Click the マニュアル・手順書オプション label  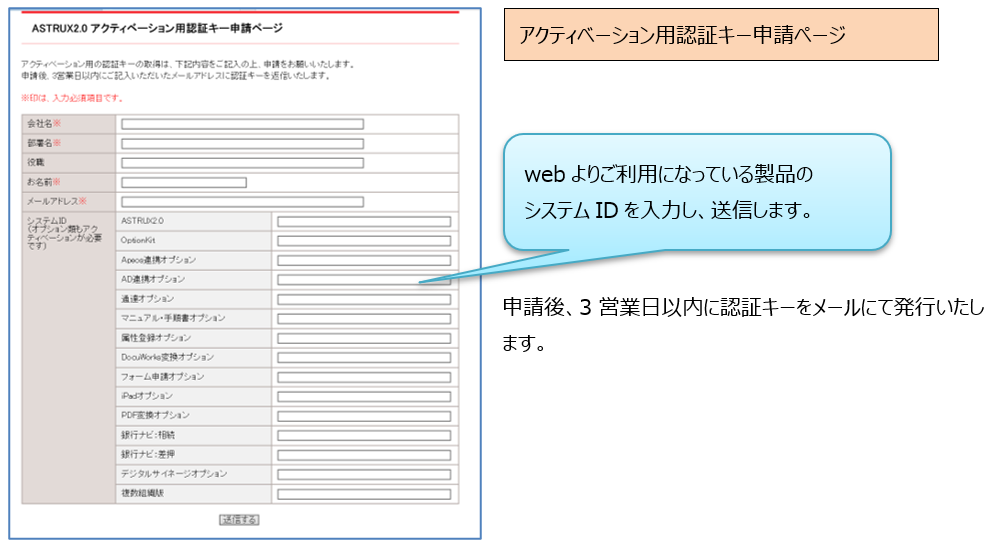pos(173,318)
